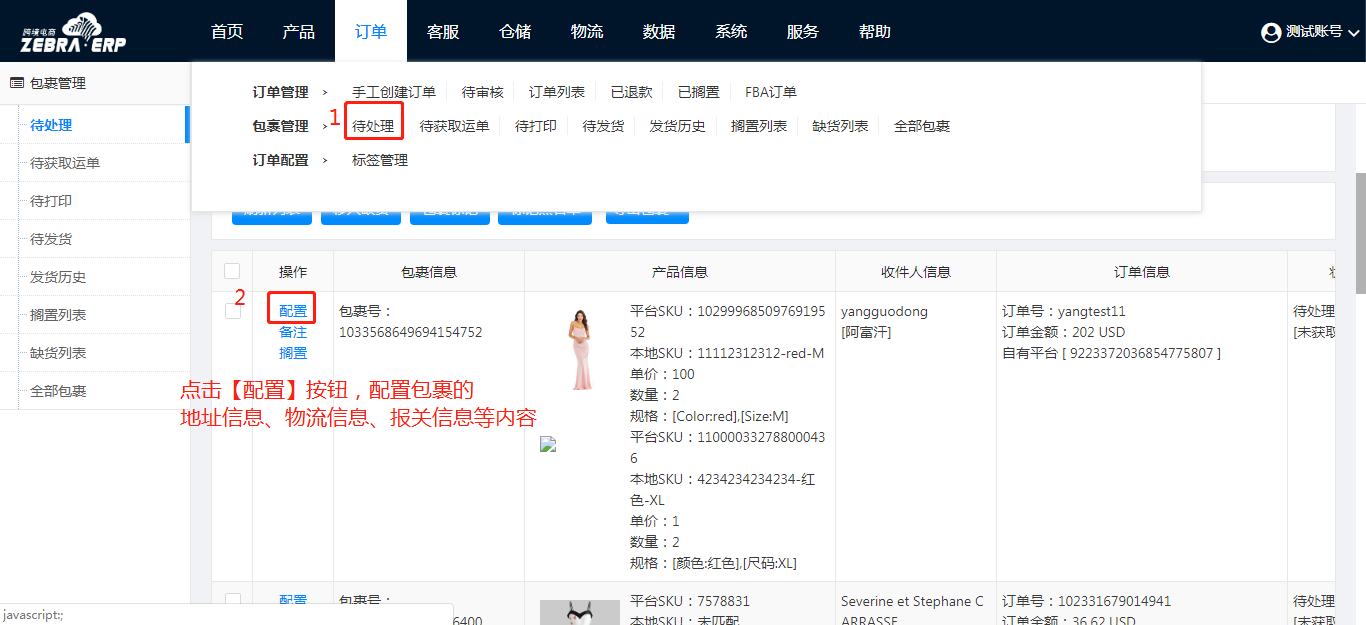This screenshot has width=1366, height=625.
Task: Click the arrow next to 订单管理
Action: [325, 92]
